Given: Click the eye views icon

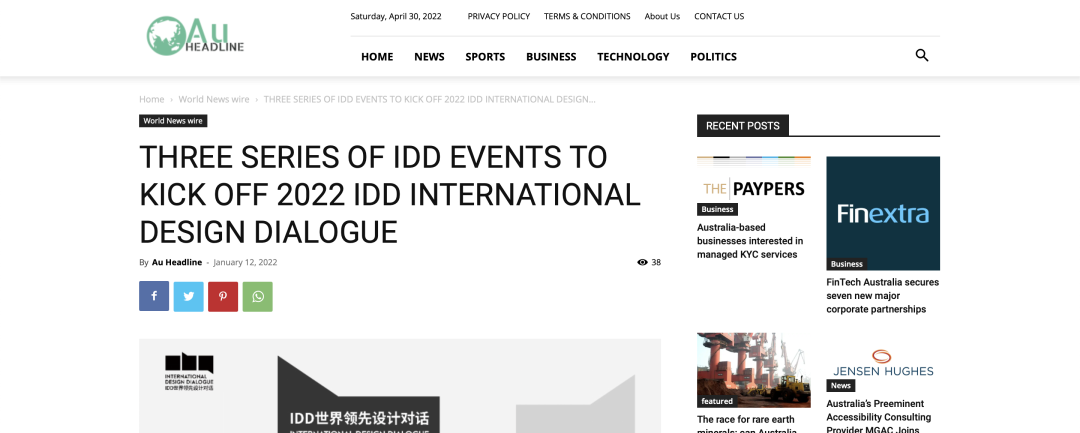Looking at the screenshot, I should pos(642,262).
